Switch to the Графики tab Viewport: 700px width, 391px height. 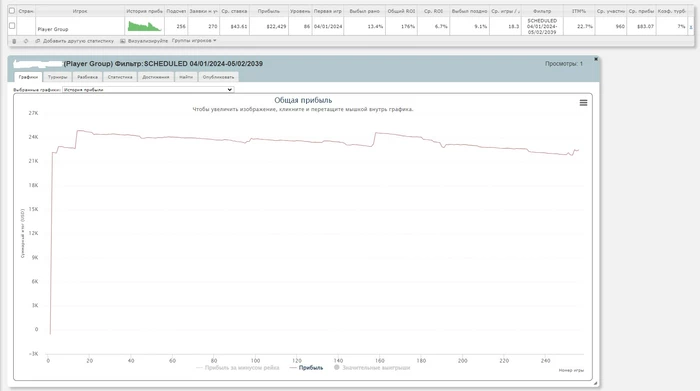coord(28,77)
